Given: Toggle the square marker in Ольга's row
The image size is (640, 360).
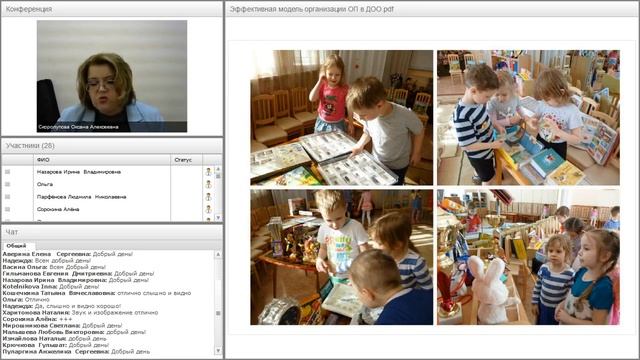Looking at the screenshot, I should point(7,184).
